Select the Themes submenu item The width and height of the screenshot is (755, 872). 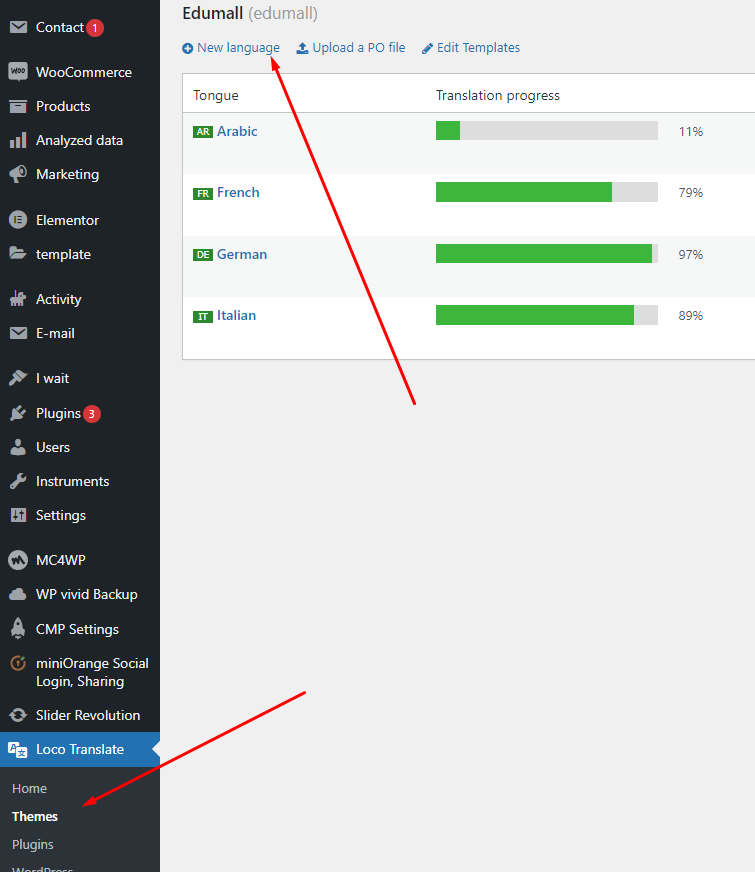[x=35, y=816]
